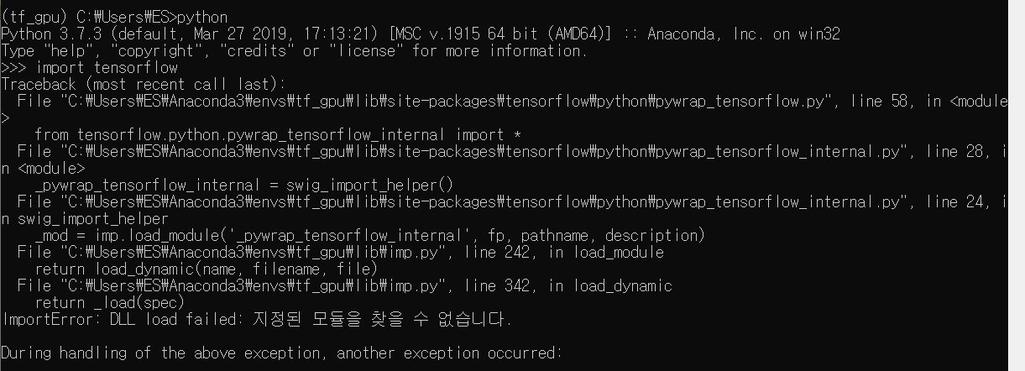The image size is (1025, 371).
Task: Click the 'Traceback (most recent call last):' line
Action: [x=135, y=84]
